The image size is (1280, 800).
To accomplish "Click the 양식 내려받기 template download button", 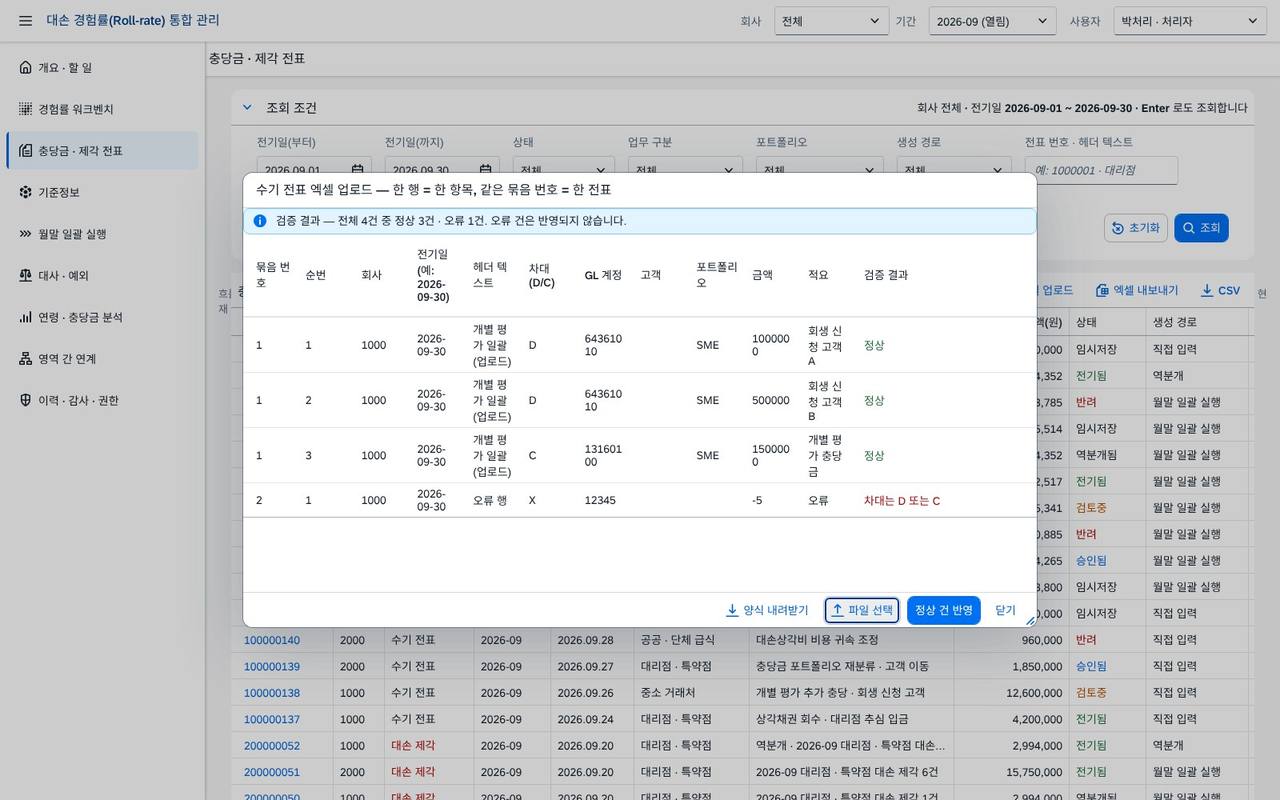I will click(x=767, y=610).
